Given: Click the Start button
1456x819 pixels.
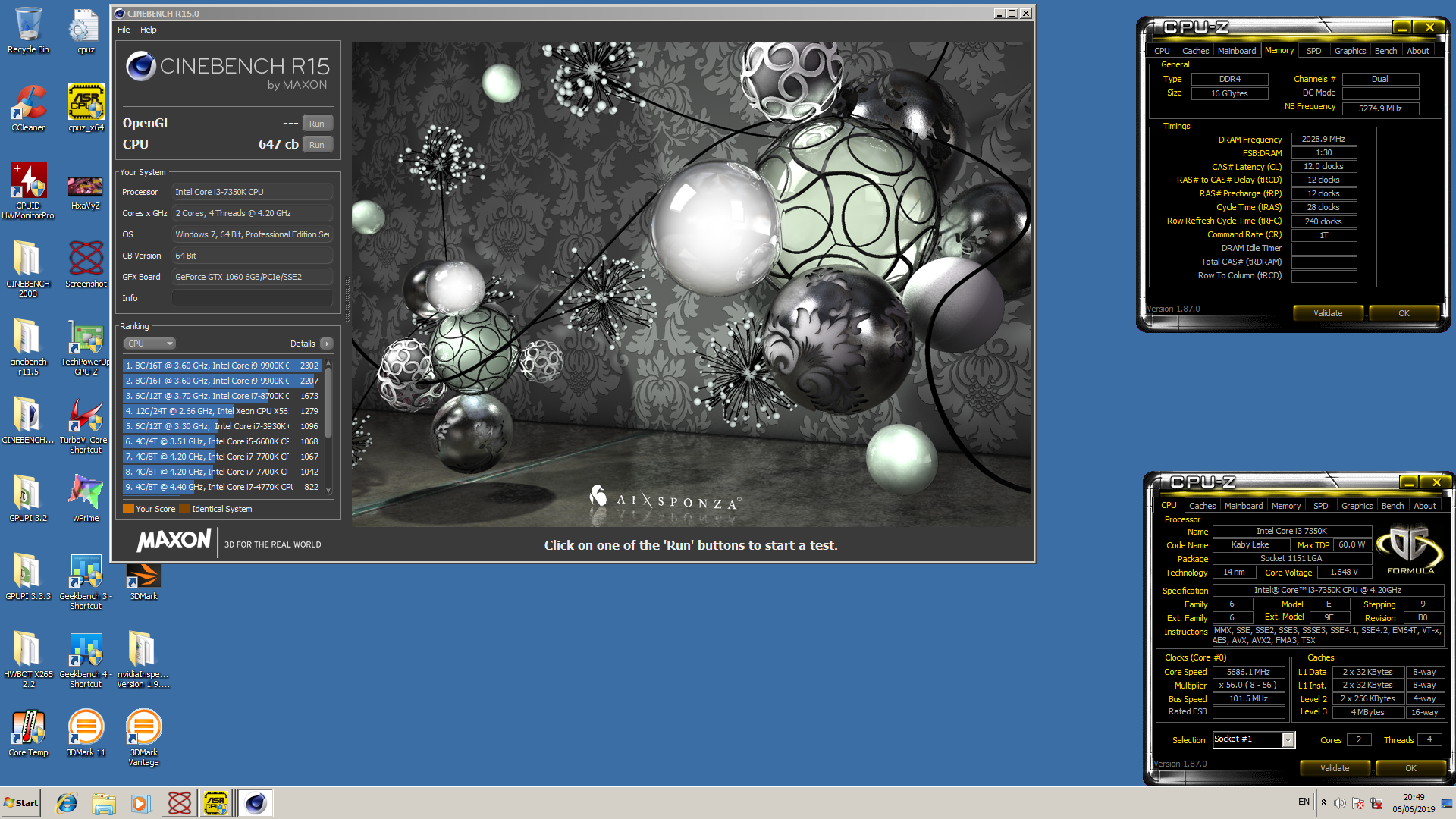Looking at the screenshot, I should point(21,803).
